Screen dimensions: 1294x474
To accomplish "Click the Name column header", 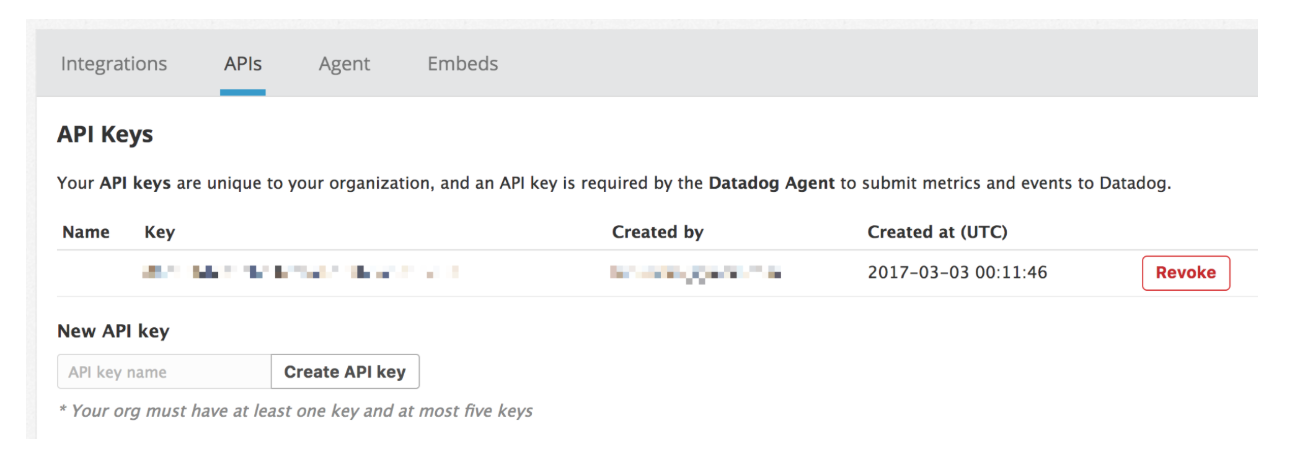I will click(85, 232).
